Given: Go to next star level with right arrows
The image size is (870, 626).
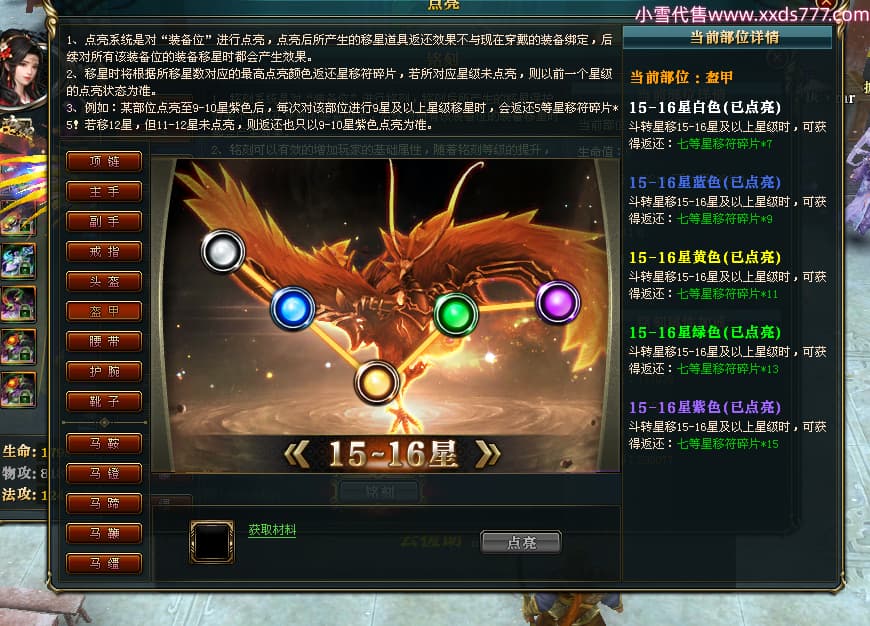Looking at the screenshot, I should point(488,454).
